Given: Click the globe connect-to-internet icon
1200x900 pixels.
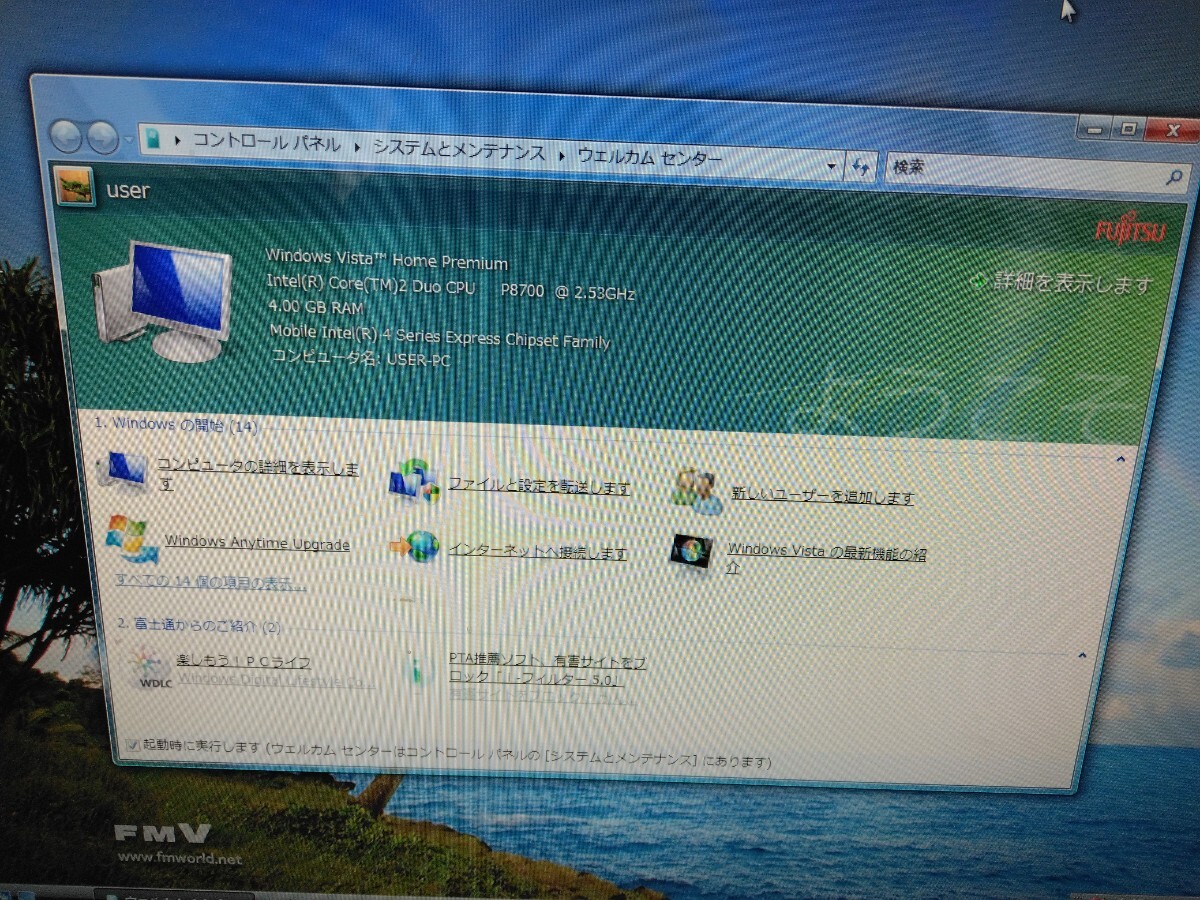Looking at the screenshot, I should (415, 546).
